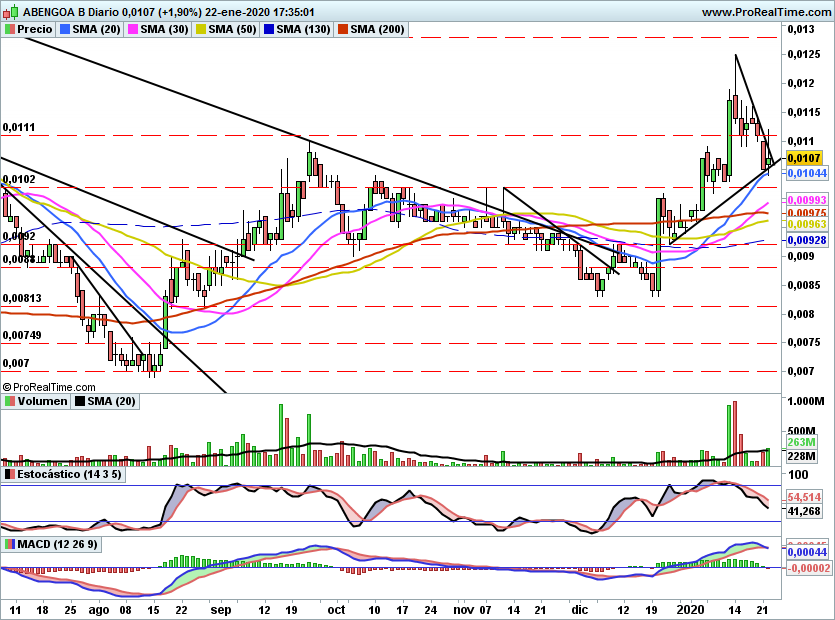Open the SMA (20) price indicator settings
Viewport: 835px width, 620px height.
pyautogui.click(x=96, y=29)
